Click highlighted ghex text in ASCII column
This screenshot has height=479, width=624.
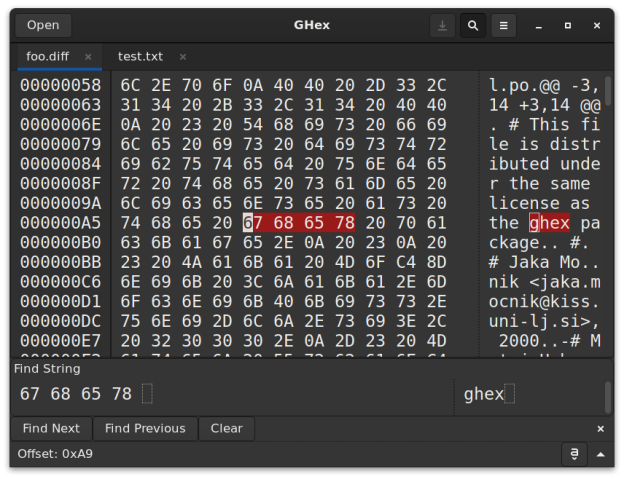549,222
